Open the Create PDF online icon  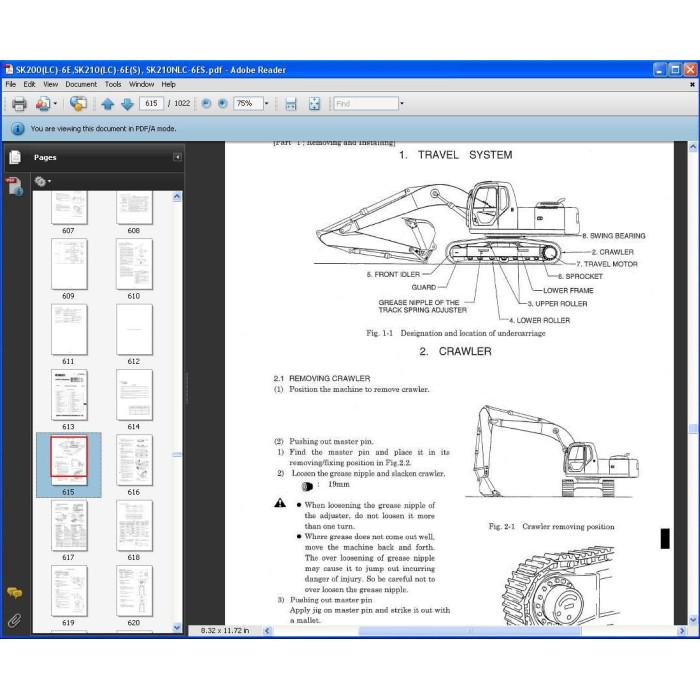[x=43, y=104]
